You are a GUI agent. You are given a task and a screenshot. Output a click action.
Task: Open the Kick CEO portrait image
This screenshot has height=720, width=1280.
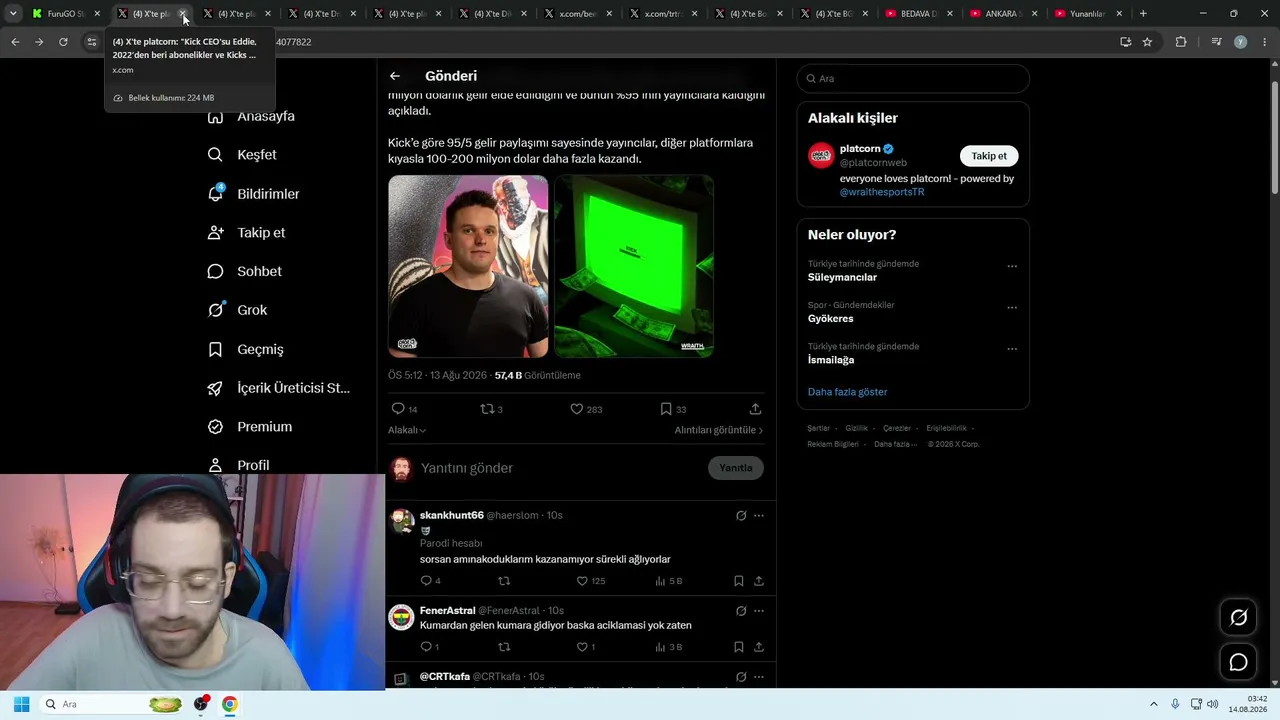(x=468, y=266)
